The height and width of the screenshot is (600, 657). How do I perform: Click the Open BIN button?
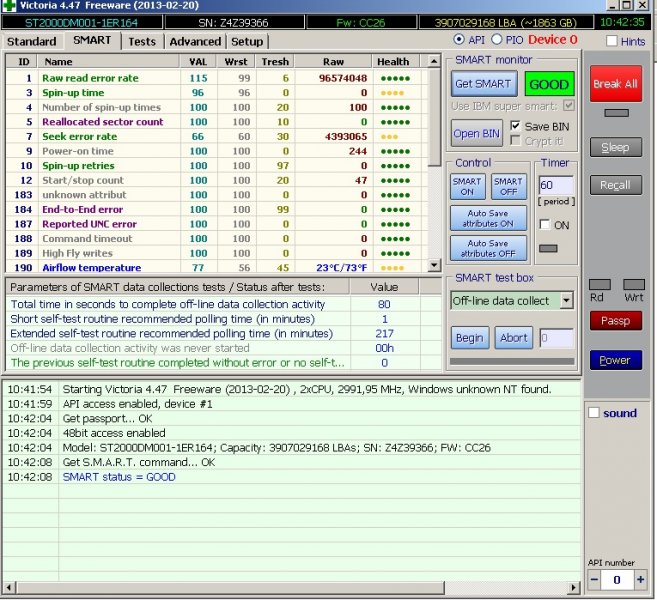click(476, 133)
